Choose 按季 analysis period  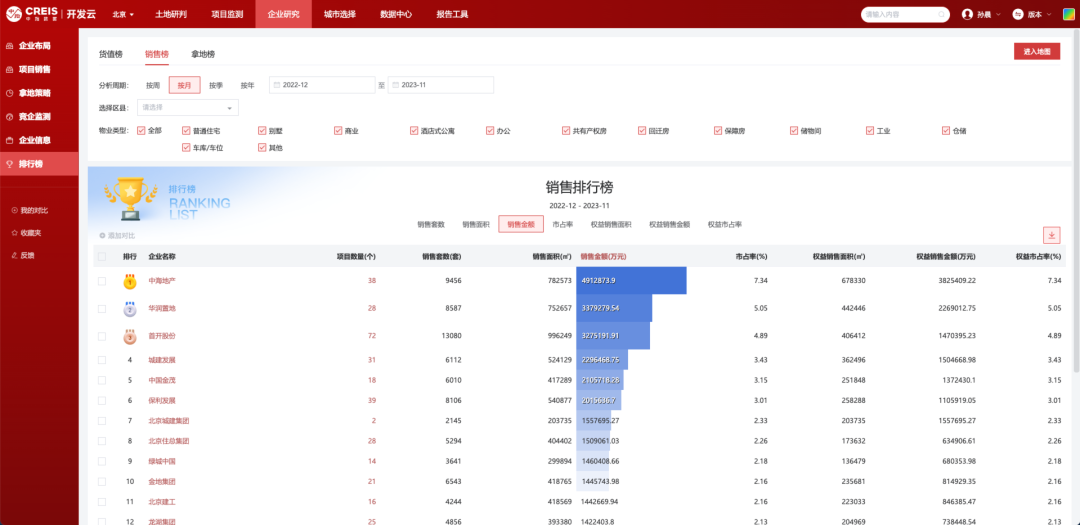pos(216,85)
